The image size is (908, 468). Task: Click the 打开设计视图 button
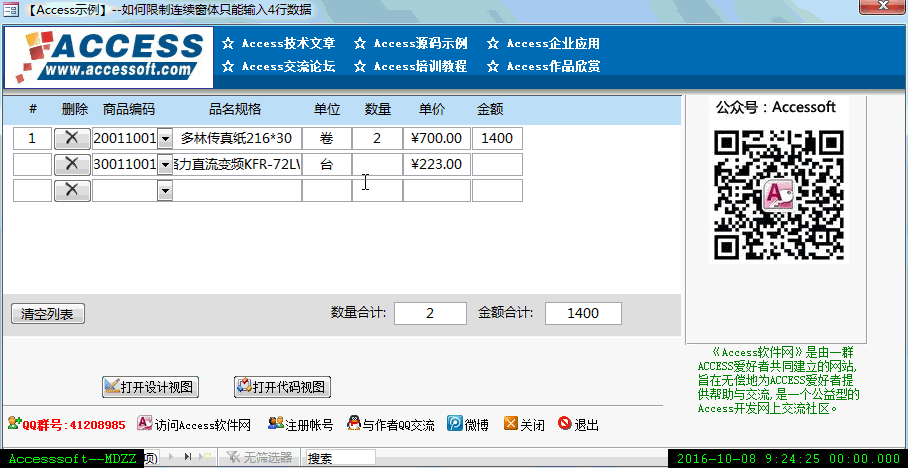151,387
